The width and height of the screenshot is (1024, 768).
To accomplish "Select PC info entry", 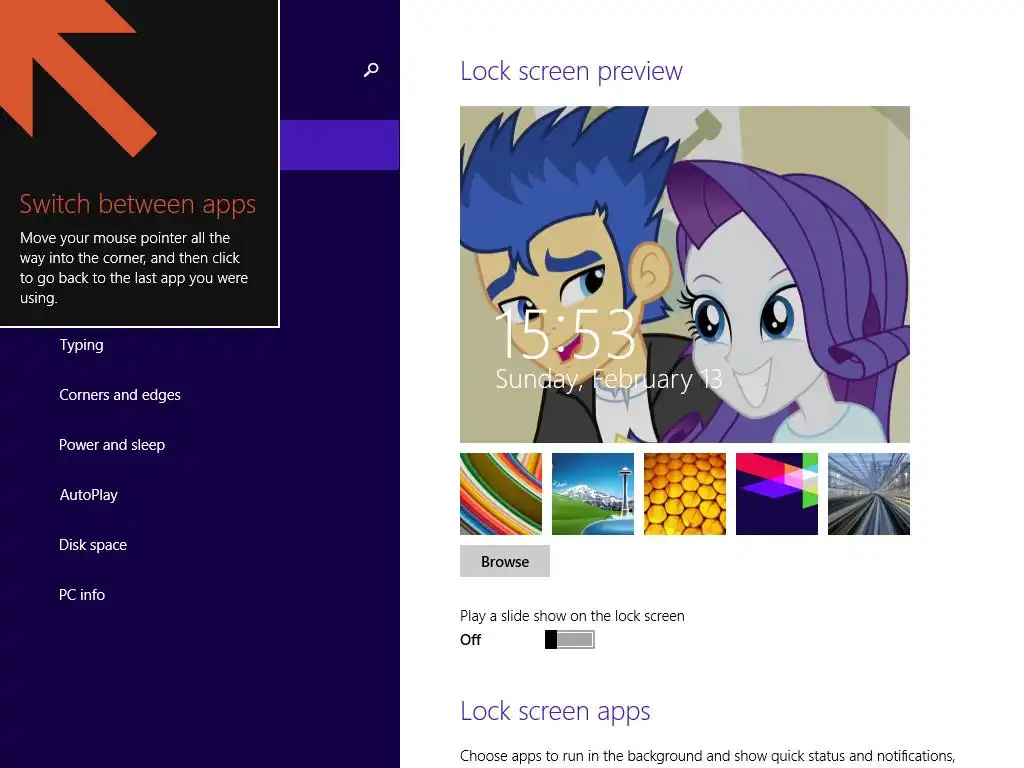I will 82,595.
